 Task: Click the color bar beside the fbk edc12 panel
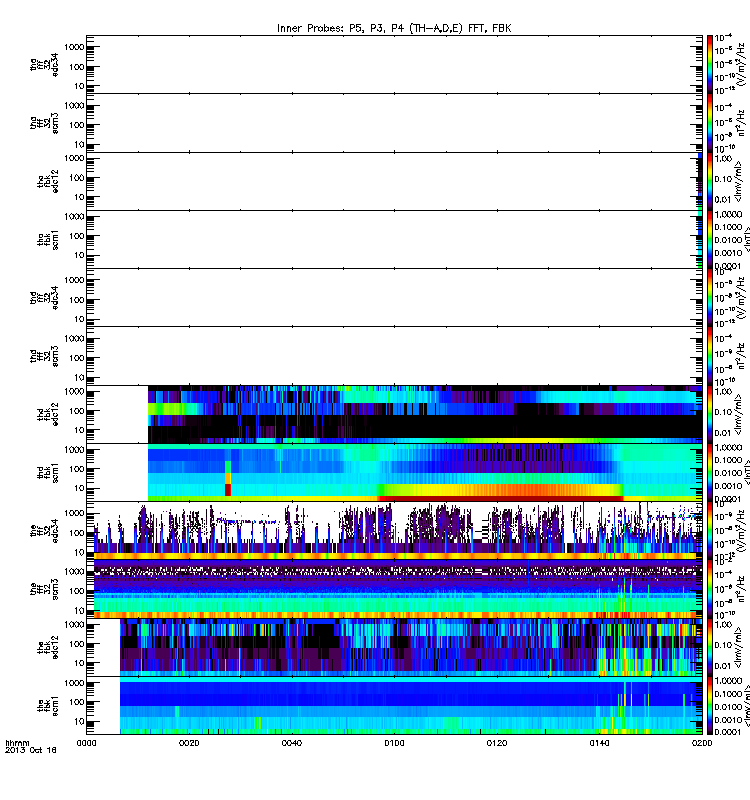pyautogui.click(x=710, y=647)
